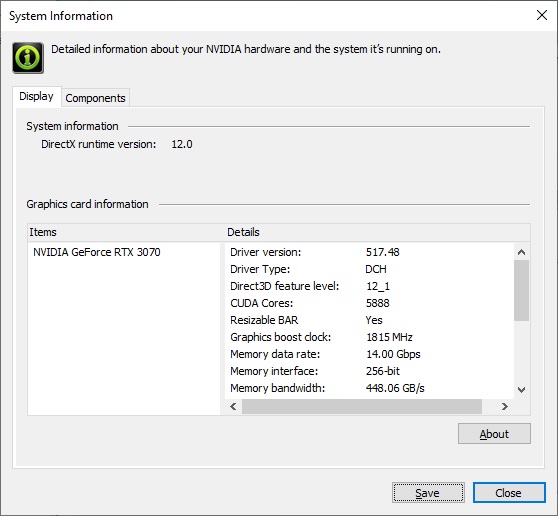The image size is (558, 516).
Task: Click the horizontal scroll right arrow
Action: 504,406
